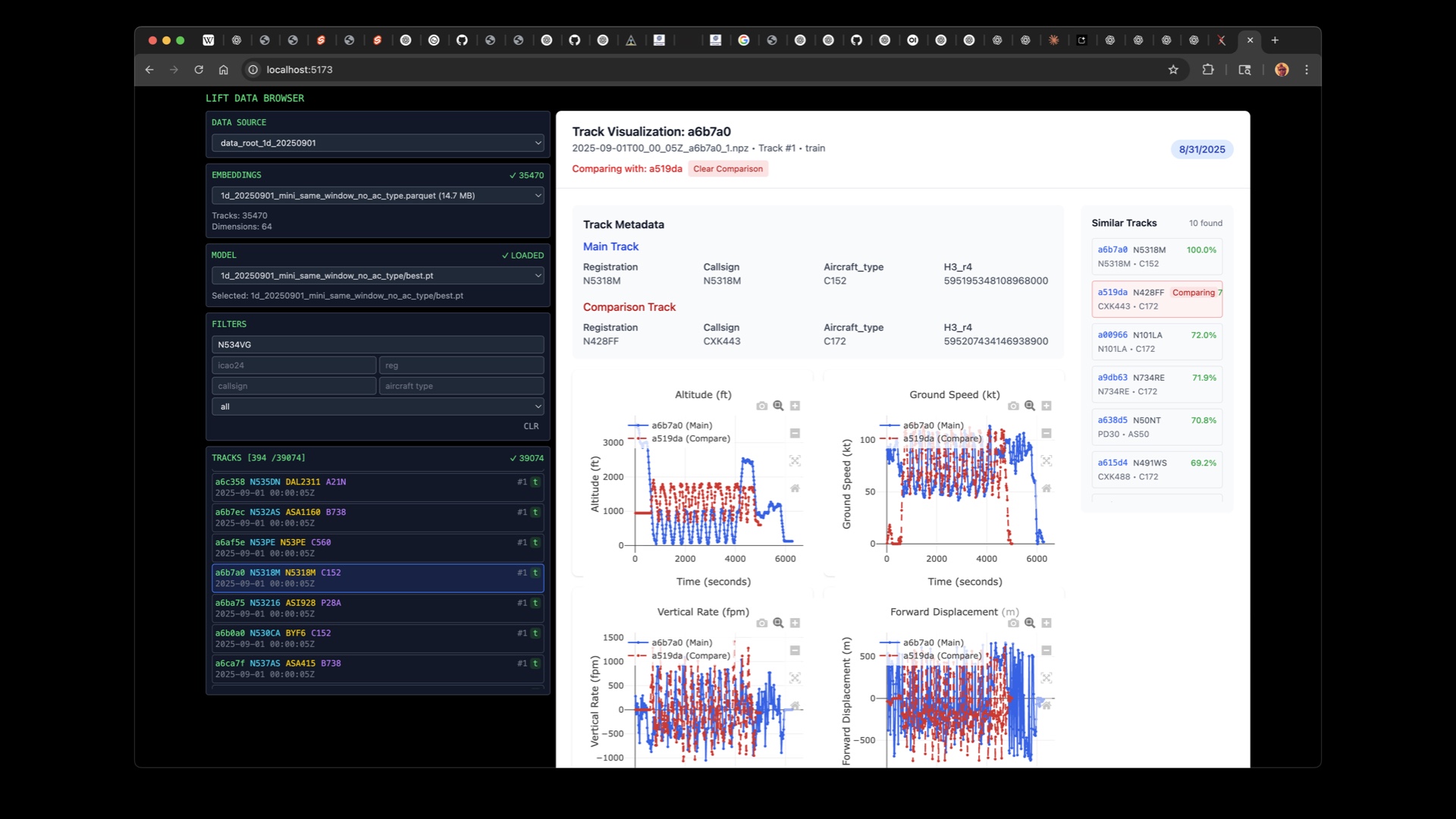Autoscale the Altitude chart axes

[x=795, y=460]
